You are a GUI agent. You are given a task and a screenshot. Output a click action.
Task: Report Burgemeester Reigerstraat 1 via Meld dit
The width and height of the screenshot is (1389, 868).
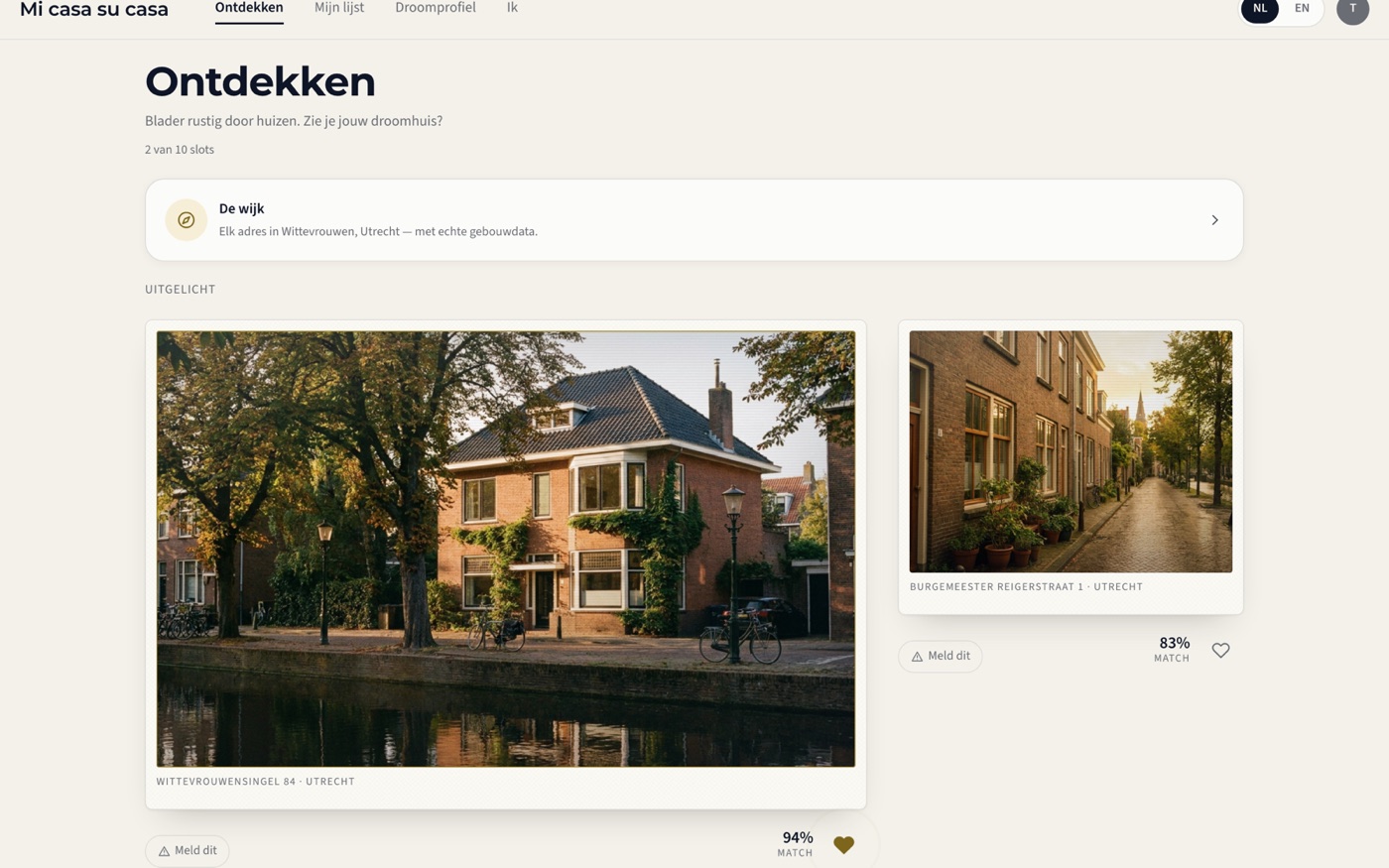[941, 657]
